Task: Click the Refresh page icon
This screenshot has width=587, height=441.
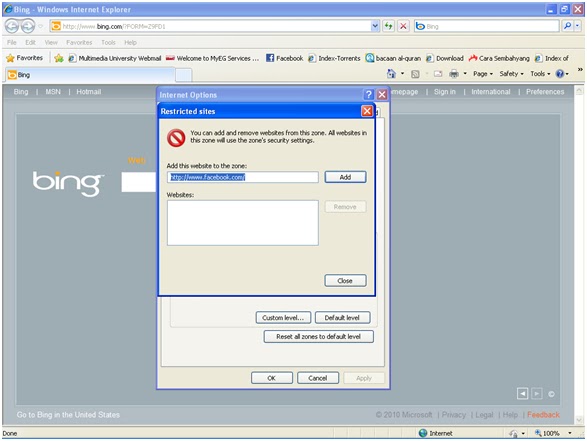Action: pos(389,26)
